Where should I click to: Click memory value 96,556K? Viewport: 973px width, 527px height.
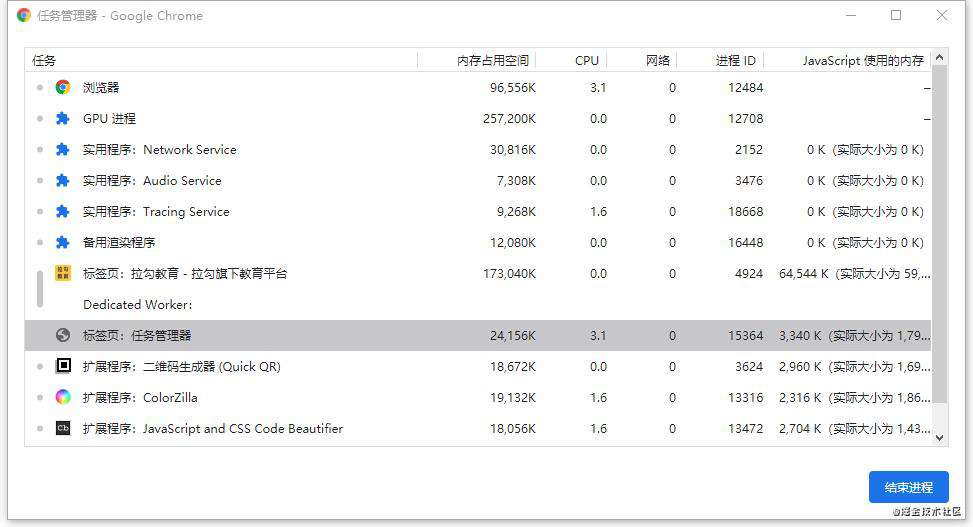(513, 88)
